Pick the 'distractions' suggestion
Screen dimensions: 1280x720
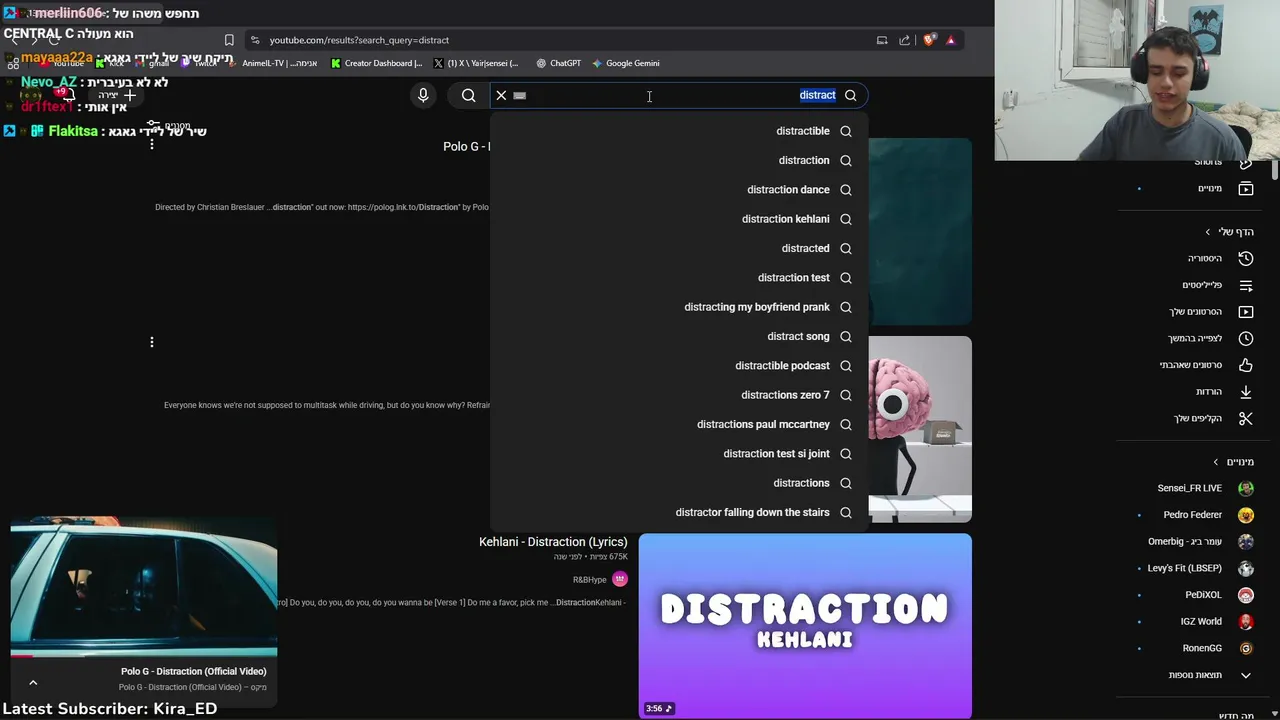tap(679, 483)
